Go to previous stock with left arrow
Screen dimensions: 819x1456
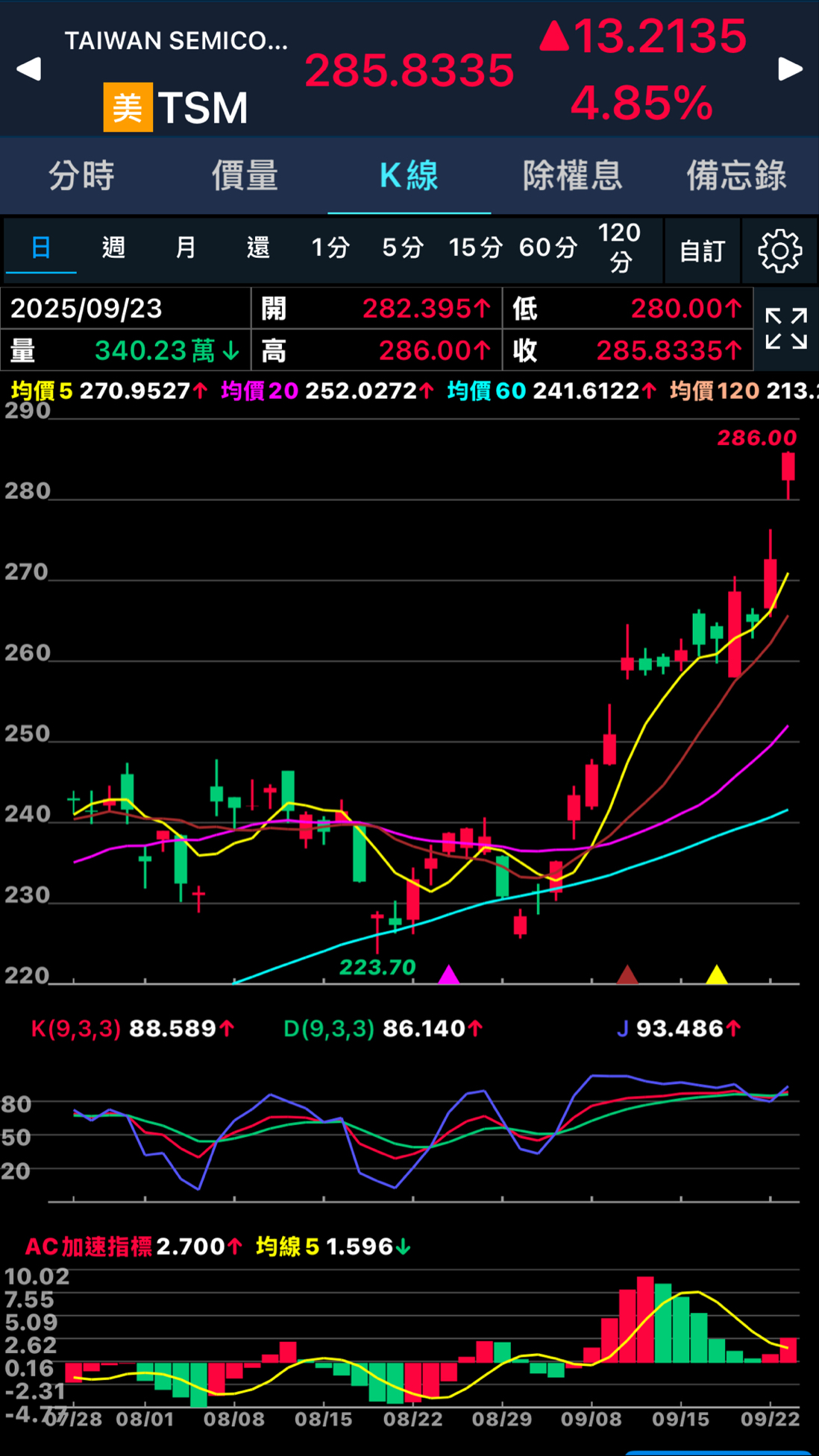coord(28,69)
